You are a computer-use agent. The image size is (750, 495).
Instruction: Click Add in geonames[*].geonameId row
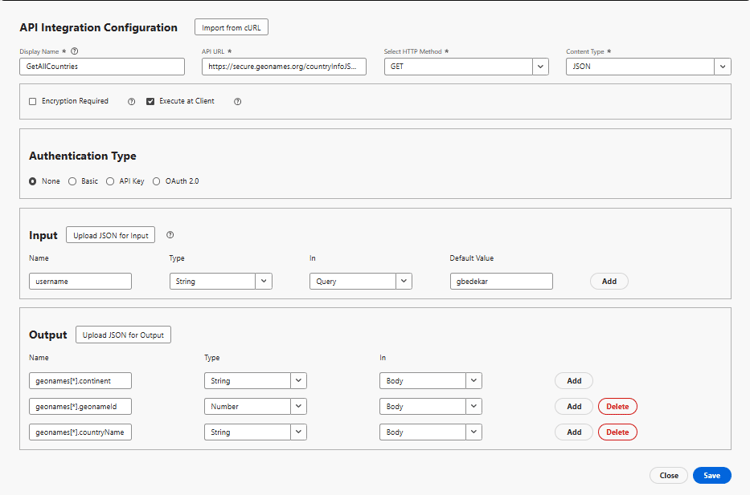tap(574, 407)
